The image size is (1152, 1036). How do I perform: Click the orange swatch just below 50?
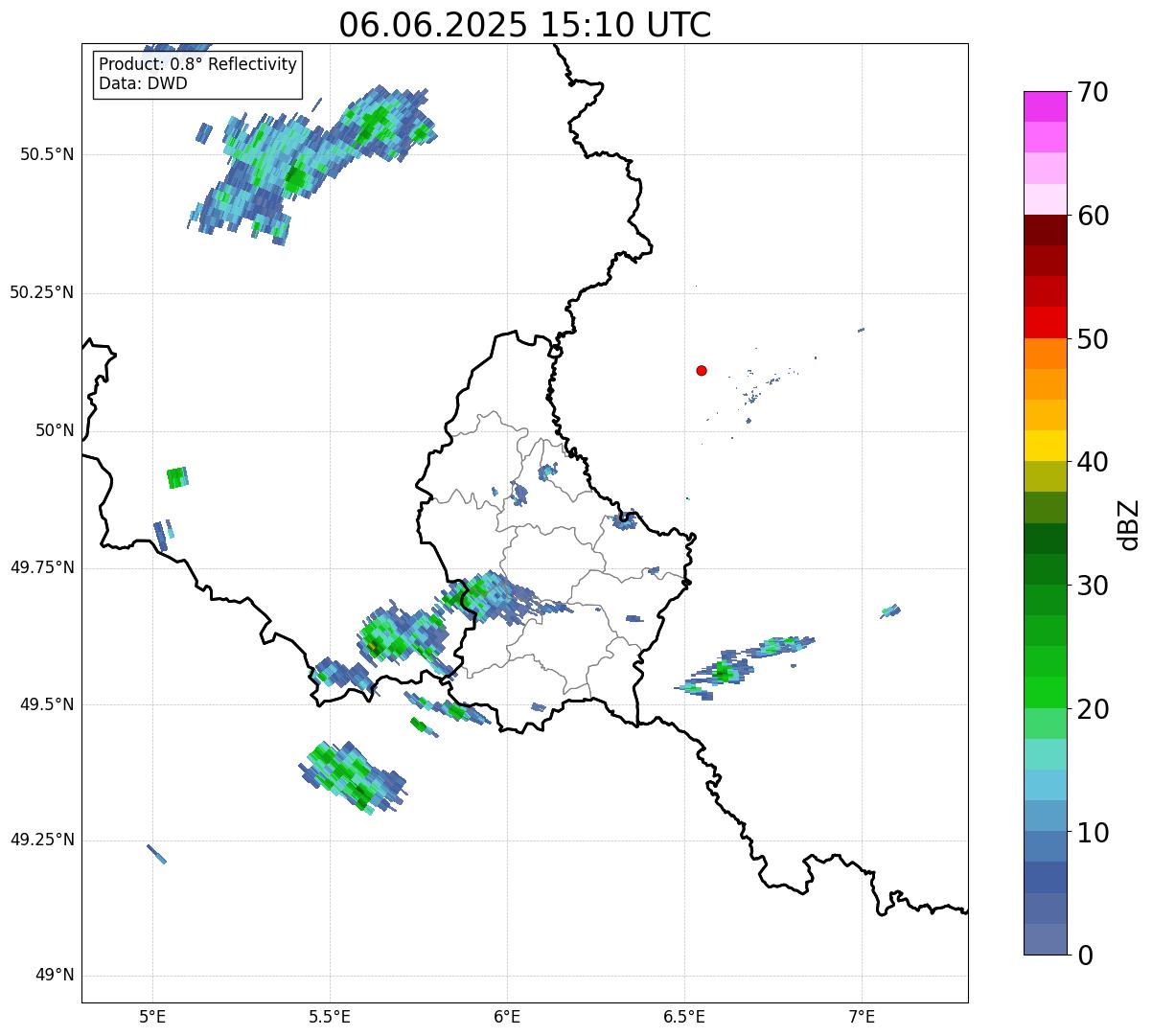click(x=1045, y=354)
